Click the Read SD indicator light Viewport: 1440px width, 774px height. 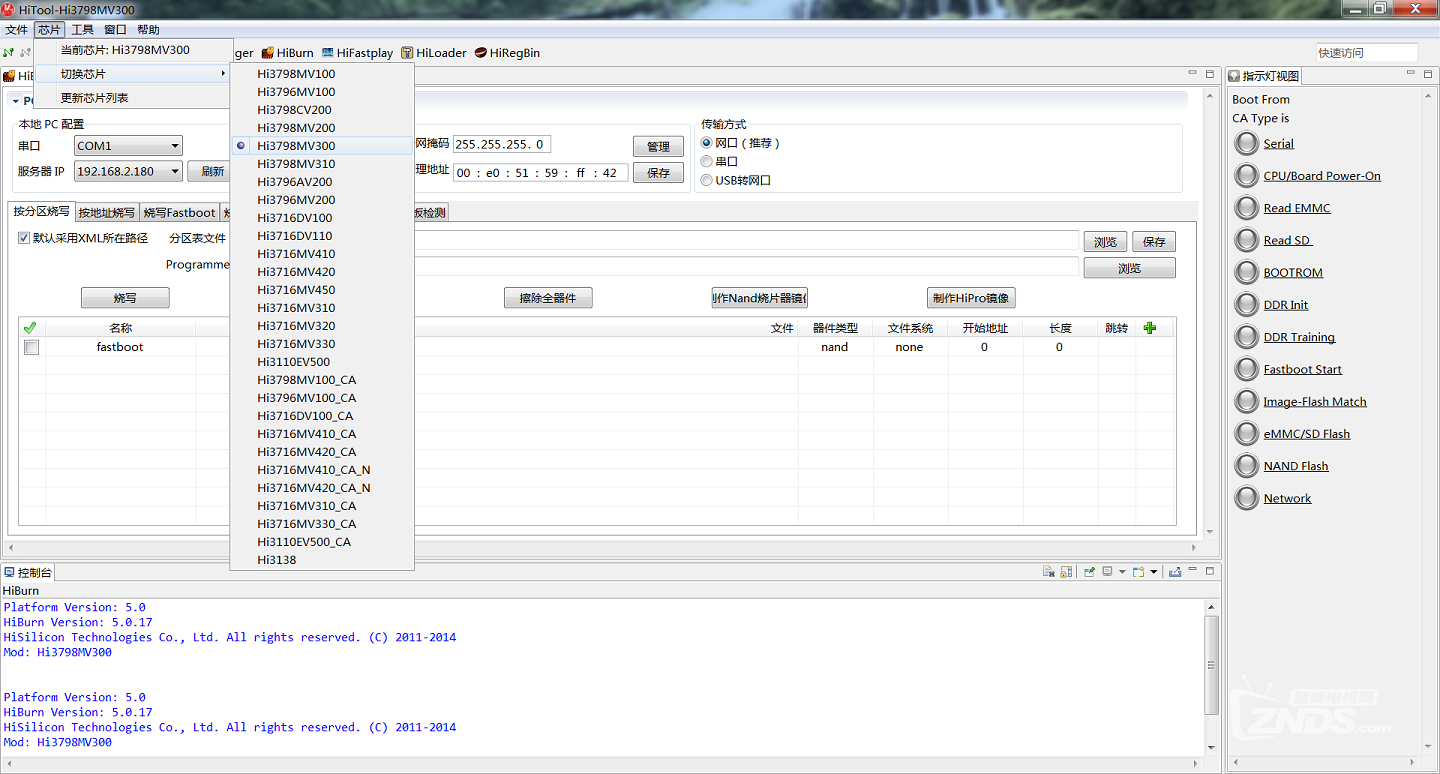1246,240
